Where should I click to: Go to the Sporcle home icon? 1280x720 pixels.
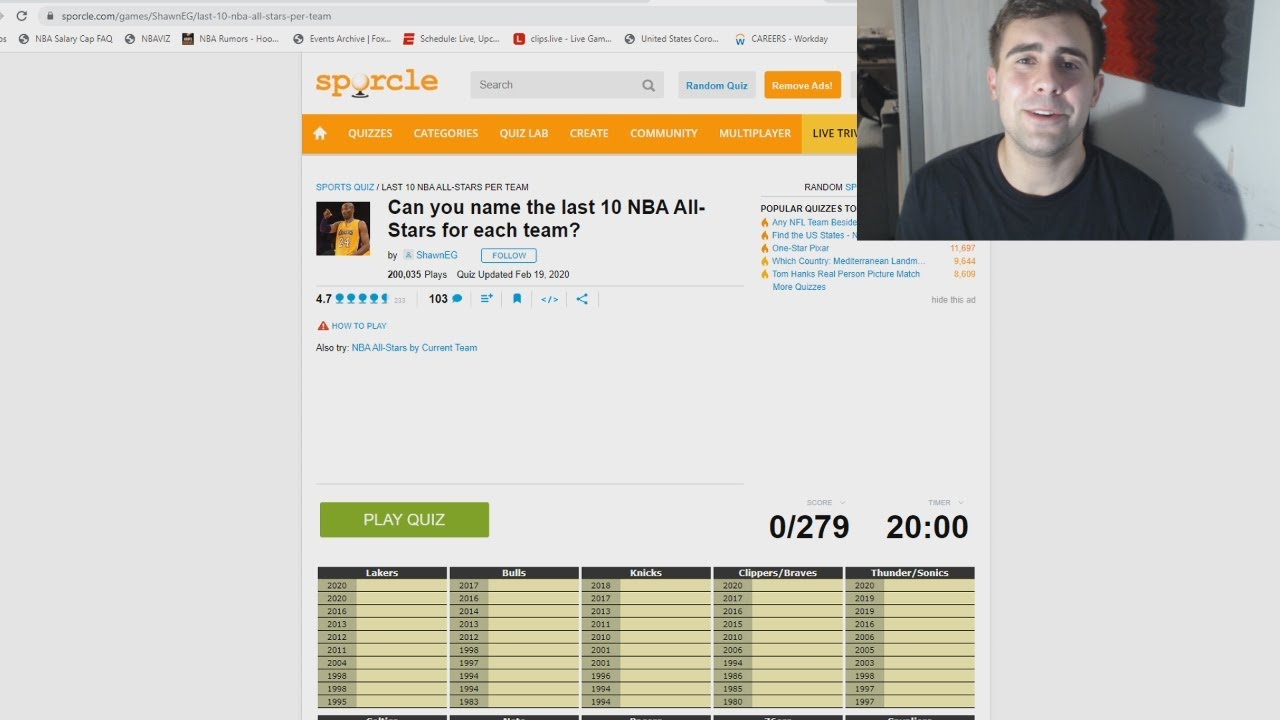click(320, 133)
